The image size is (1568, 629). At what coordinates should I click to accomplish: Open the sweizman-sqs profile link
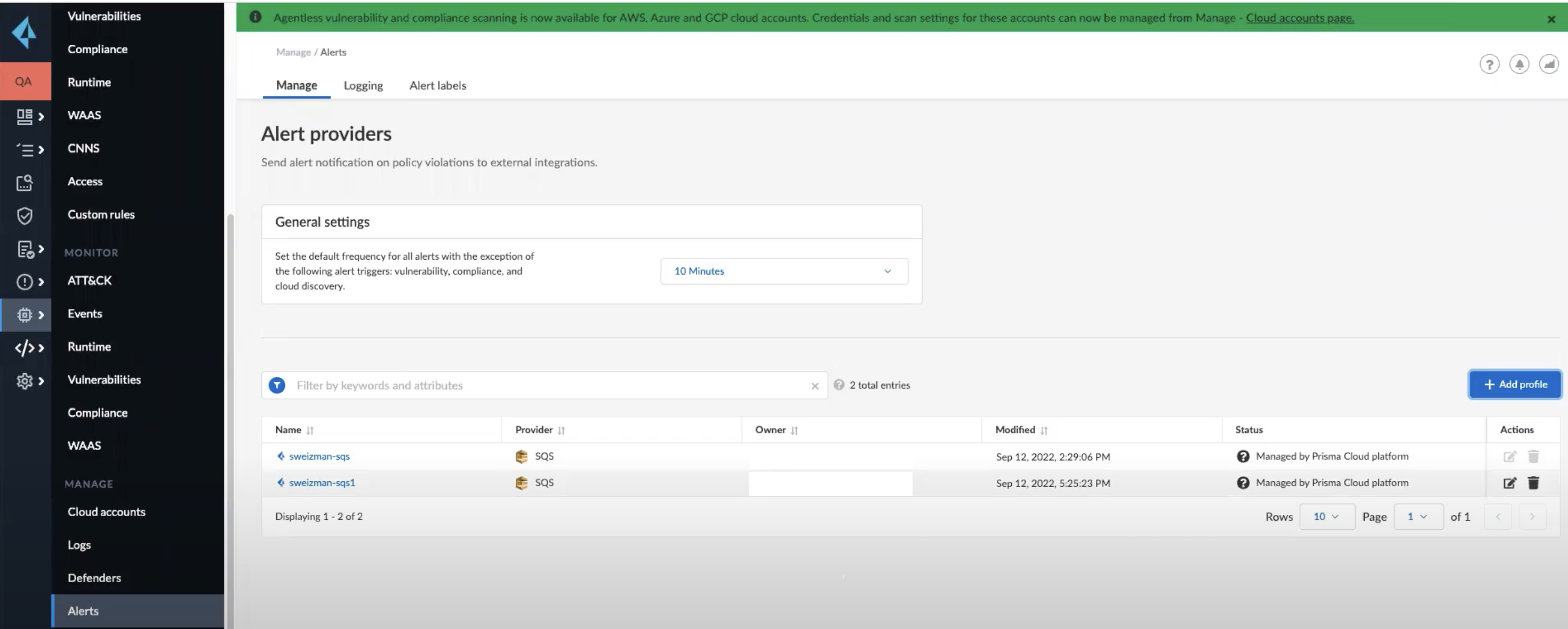(x=319, y=456)
